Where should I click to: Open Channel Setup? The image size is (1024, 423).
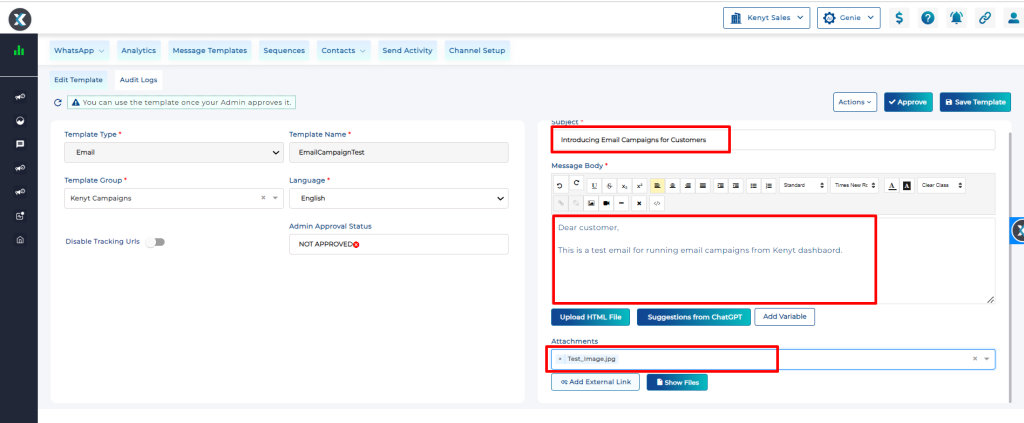[x=477, y=50]
